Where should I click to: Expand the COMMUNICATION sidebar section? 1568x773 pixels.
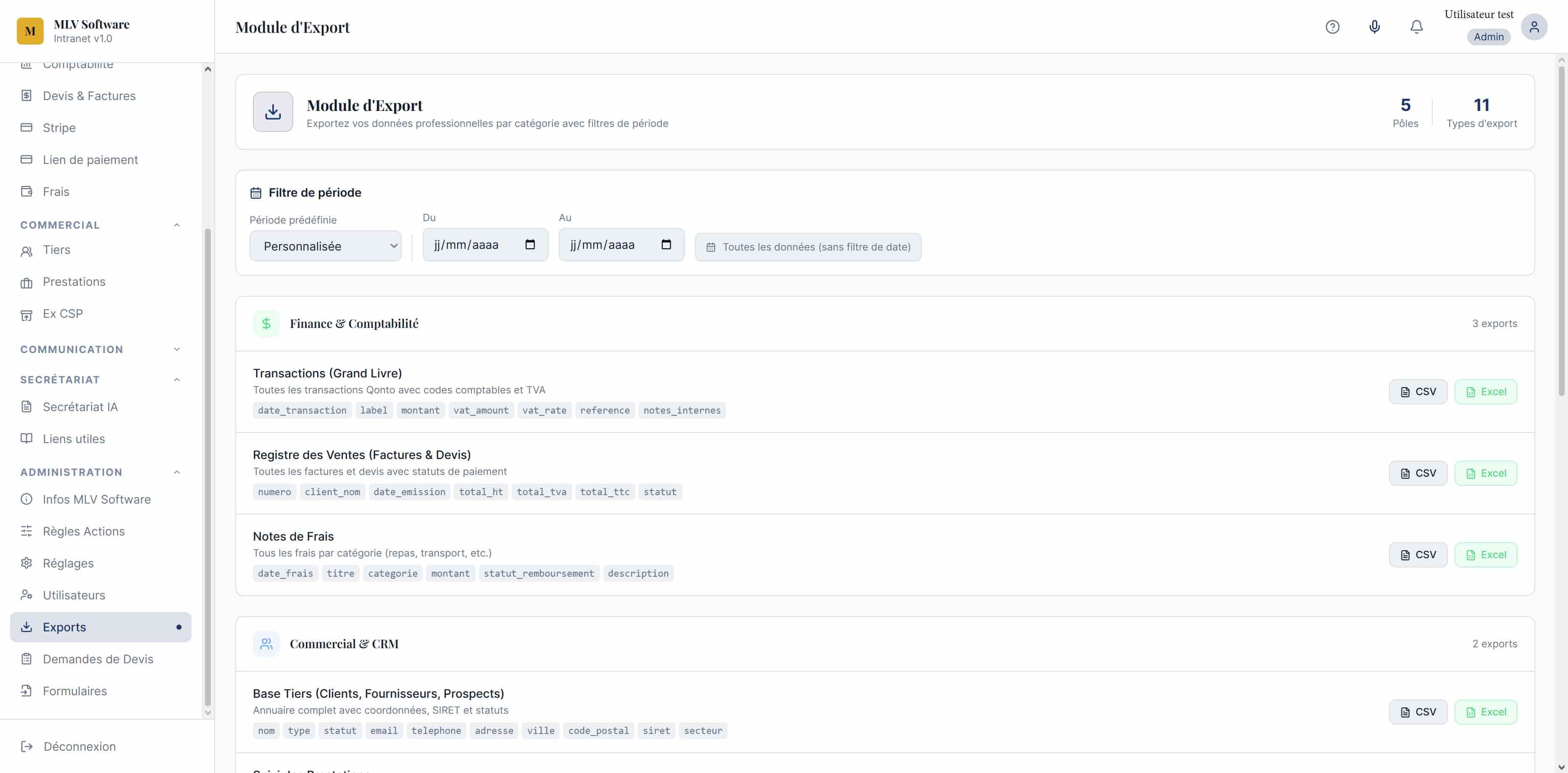point(101,349)
